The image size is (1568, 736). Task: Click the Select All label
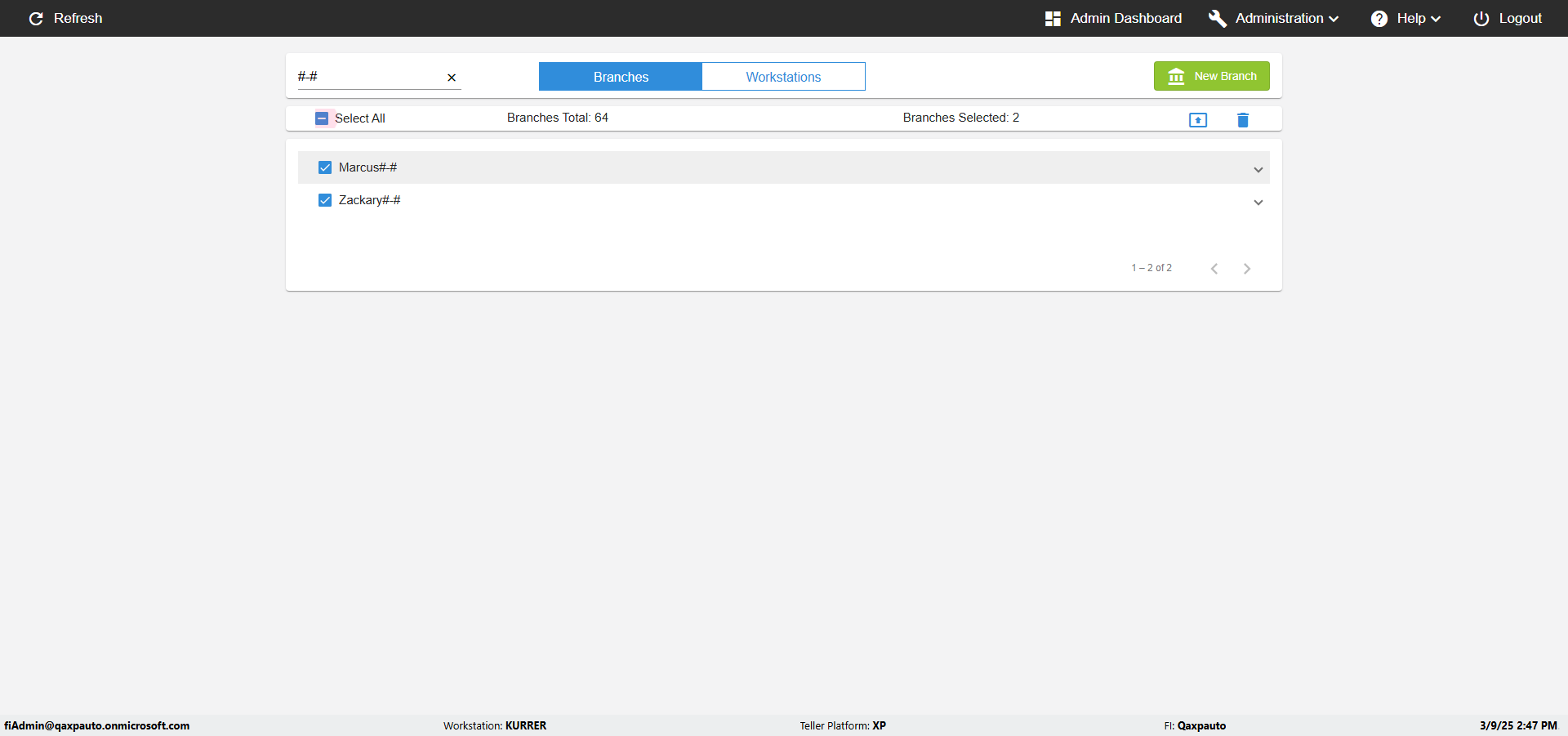tap(360, 118)
